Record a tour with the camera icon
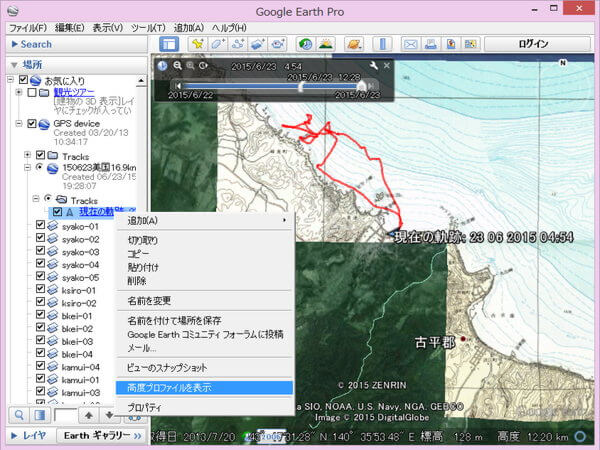This screenshot has height=450, width=600. pos(278,44)
